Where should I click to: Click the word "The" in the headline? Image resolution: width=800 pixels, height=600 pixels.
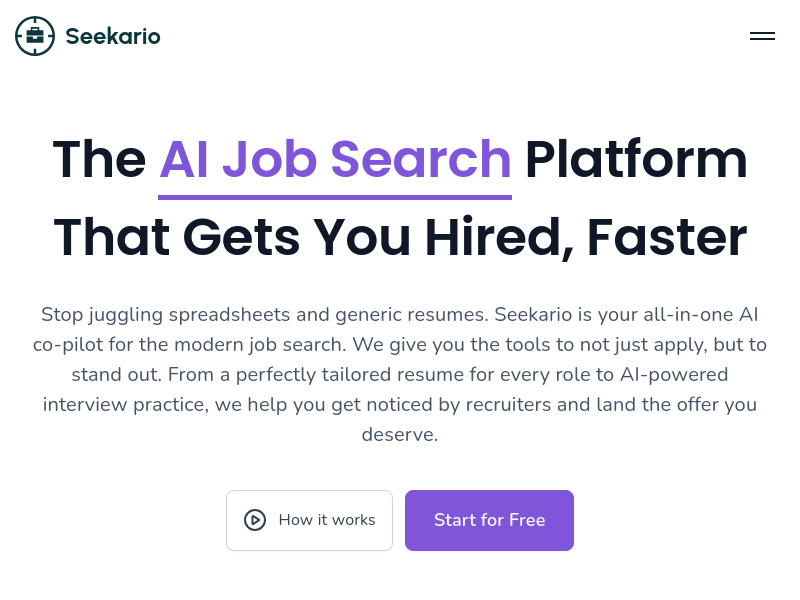99,159
